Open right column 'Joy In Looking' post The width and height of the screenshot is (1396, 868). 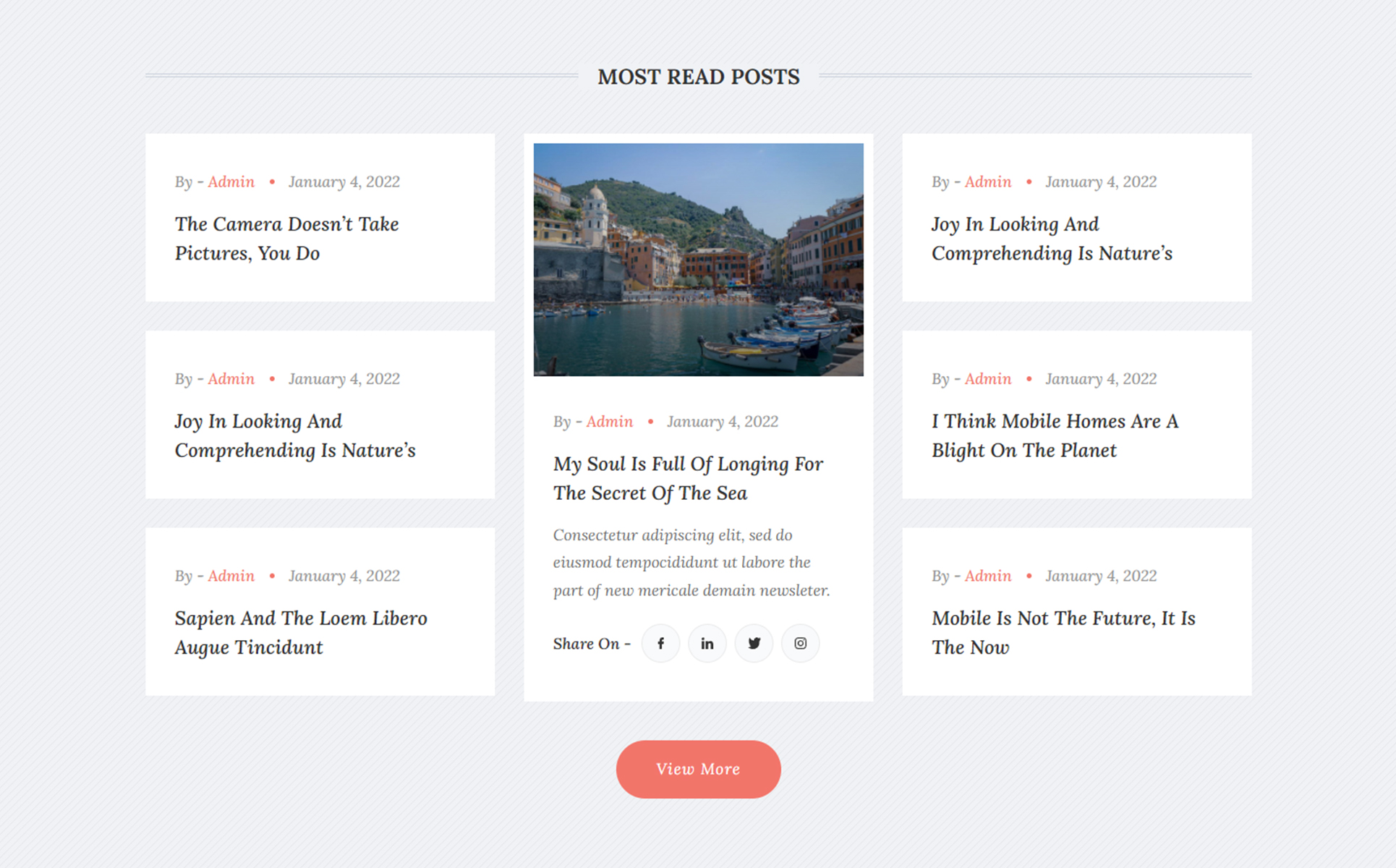(1051, 238)
